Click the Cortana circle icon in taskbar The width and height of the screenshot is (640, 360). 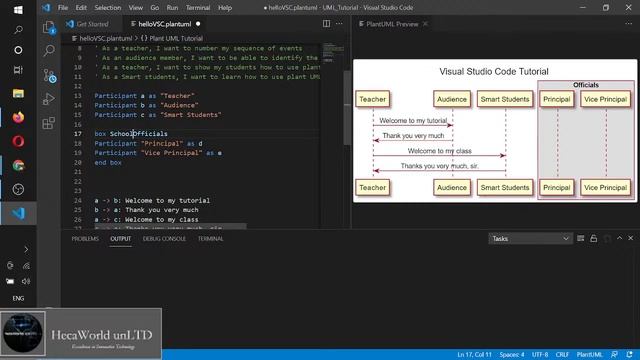(x=18, y=50)
